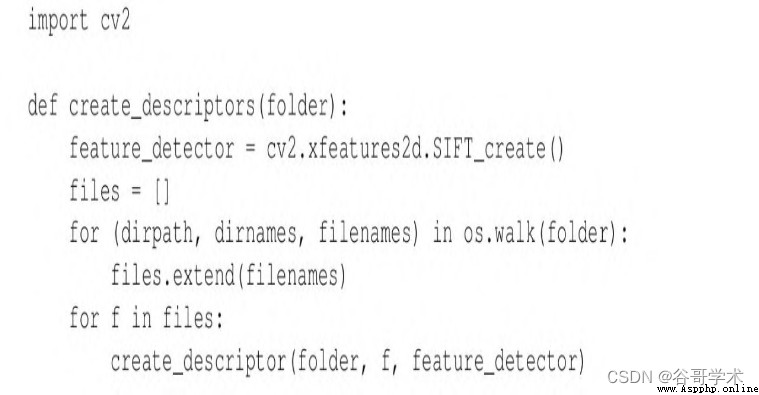Click the create_descriptors function name
This screenshot has height=395, width=759.
click(162, 107)
